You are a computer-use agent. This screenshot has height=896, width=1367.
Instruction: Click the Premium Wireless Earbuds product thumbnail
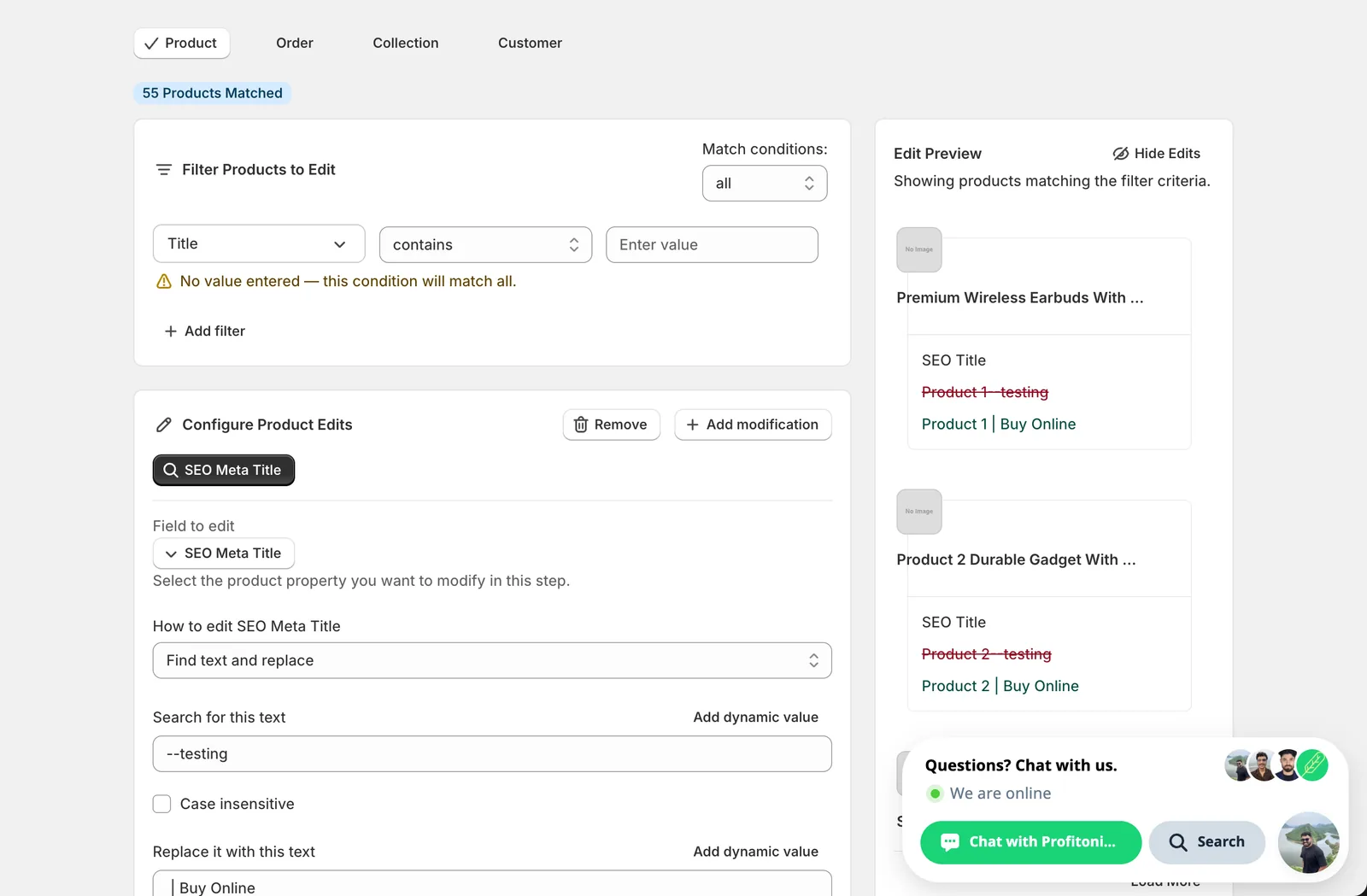(x=919, y=250)
